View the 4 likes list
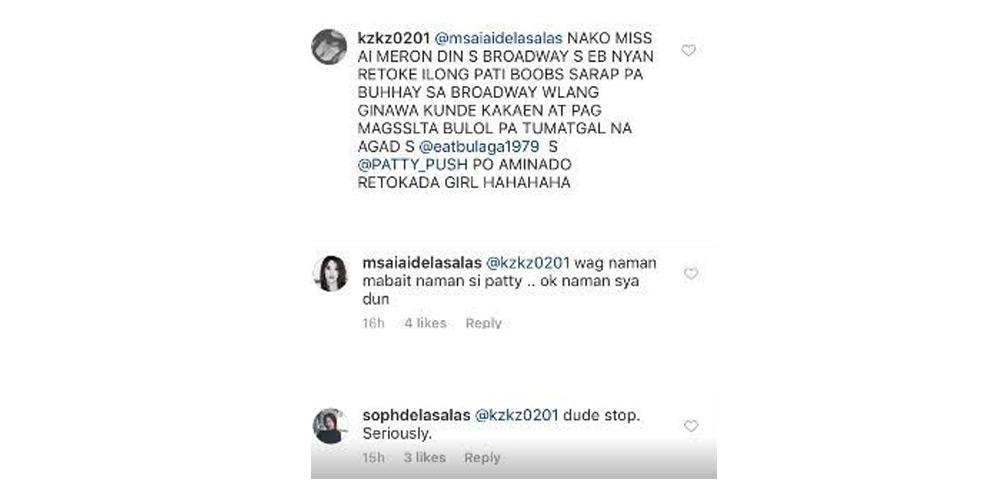The image size is (1000, 501). [x=425, y=323]
